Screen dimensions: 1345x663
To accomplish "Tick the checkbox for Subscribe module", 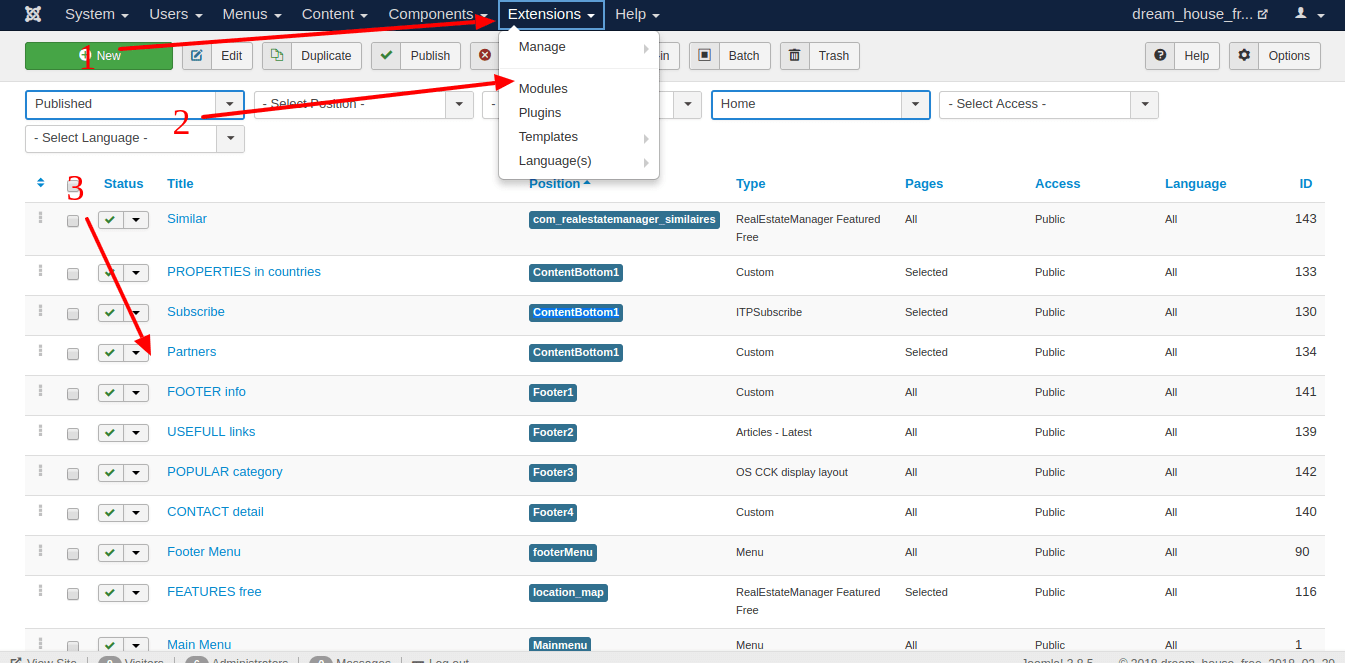I will [x=73, y=314].
